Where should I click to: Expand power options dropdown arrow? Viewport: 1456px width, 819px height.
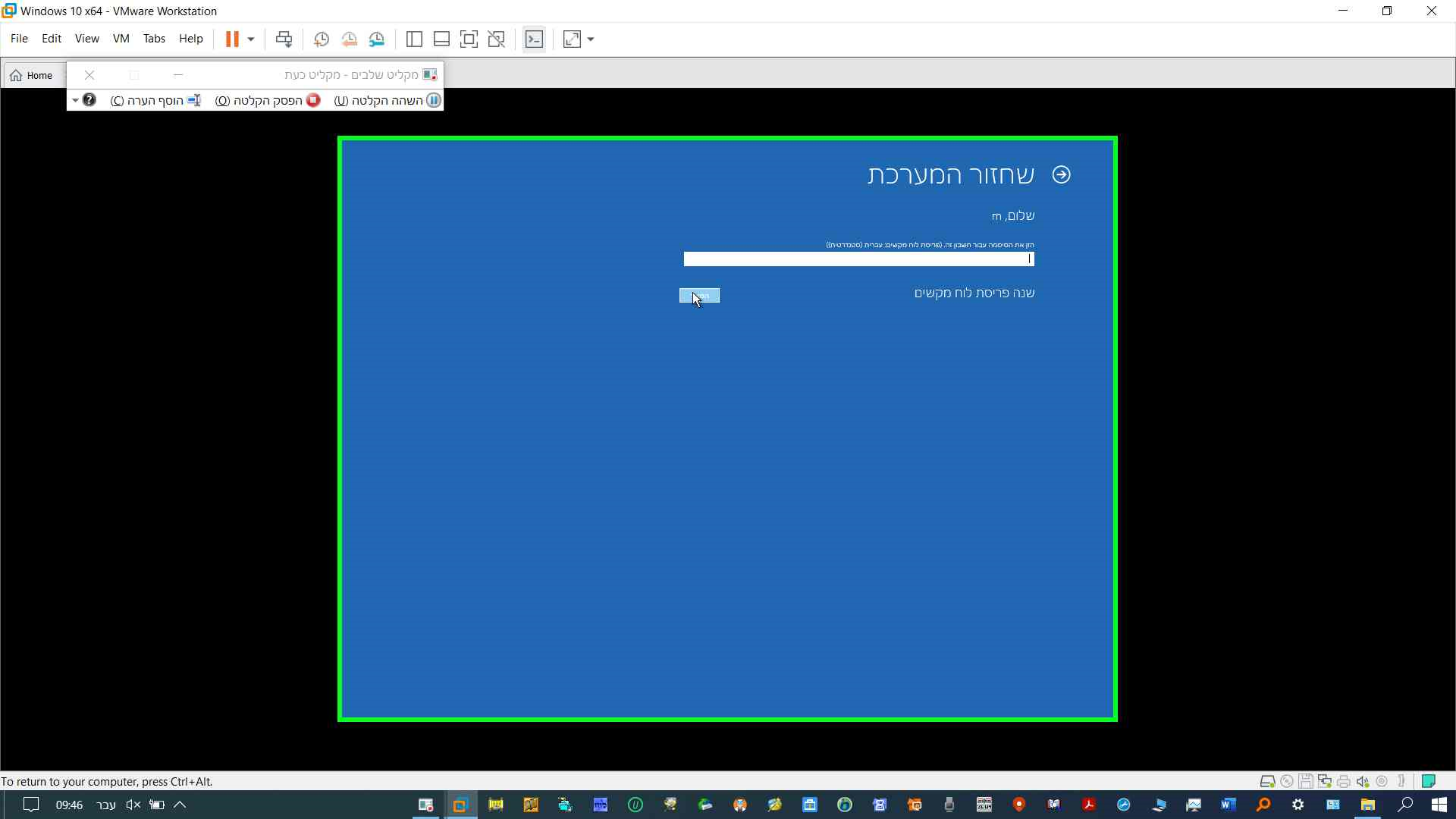(x=251, y=39)
